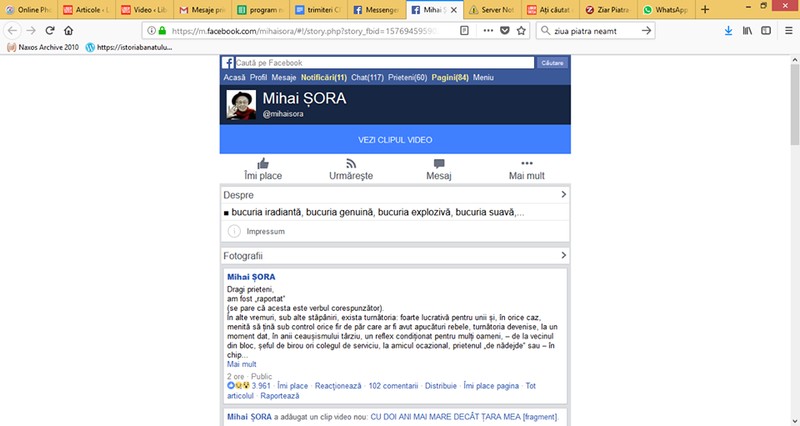
Task: Toggle the sidebar icon in toolbar
Action: click(x=766, y=31)
